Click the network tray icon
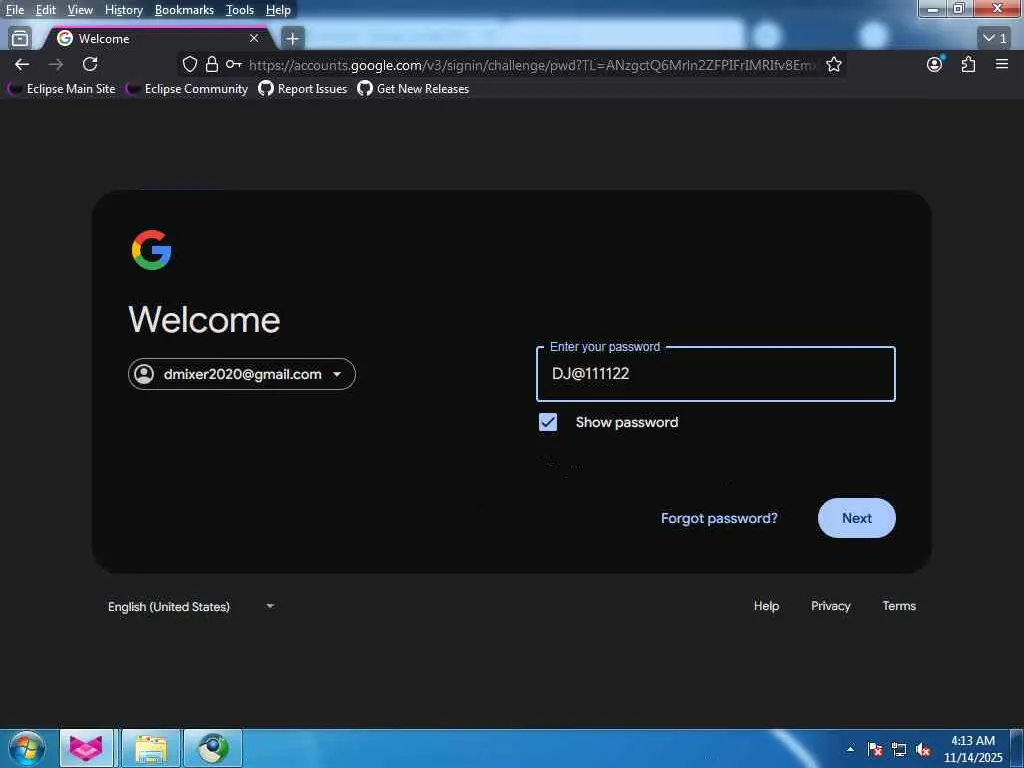This screenshot has height=768, width=1024. (899, 749)
